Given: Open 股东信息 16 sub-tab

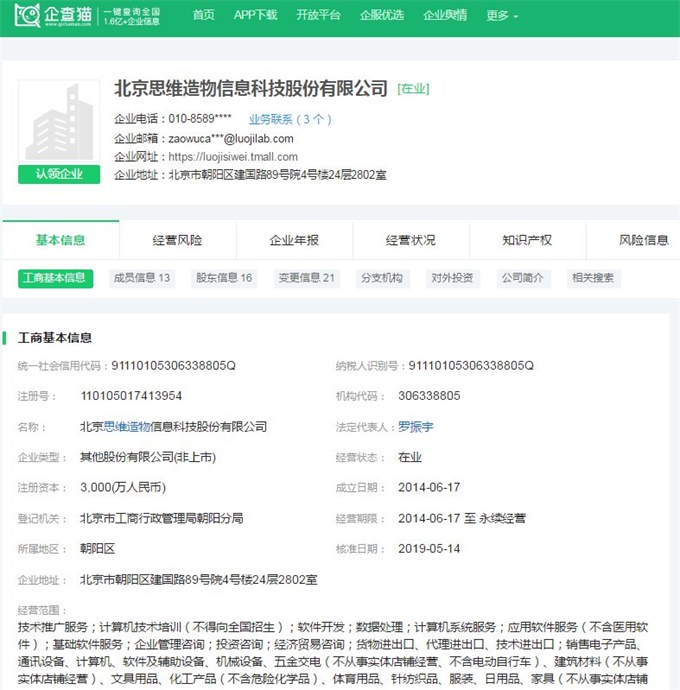Looking at the screenshot, I should 224,278.
